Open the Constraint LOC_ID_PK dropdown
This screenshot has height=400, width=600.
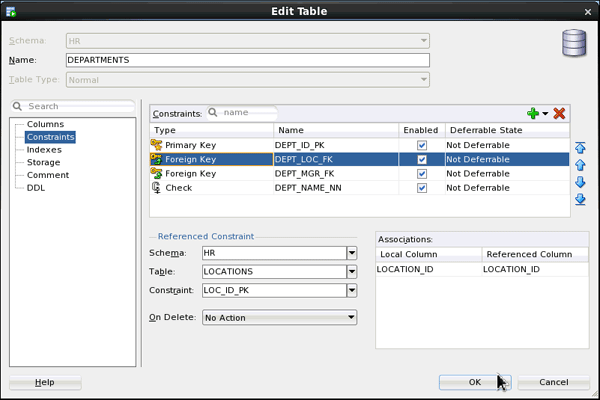(x=351, y=290)
